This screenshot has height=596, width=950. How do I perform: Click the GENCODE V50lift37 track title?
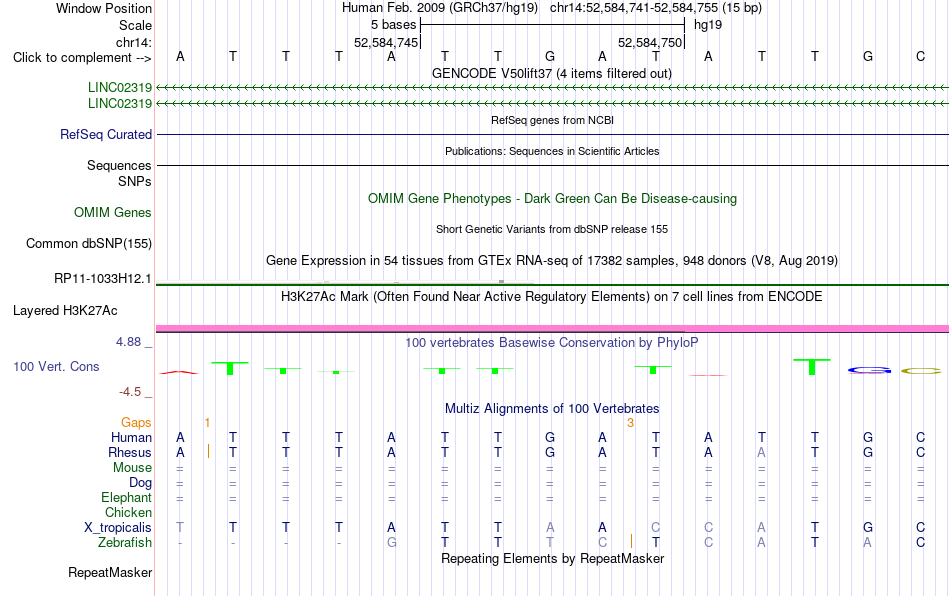[x=552, y=73]
